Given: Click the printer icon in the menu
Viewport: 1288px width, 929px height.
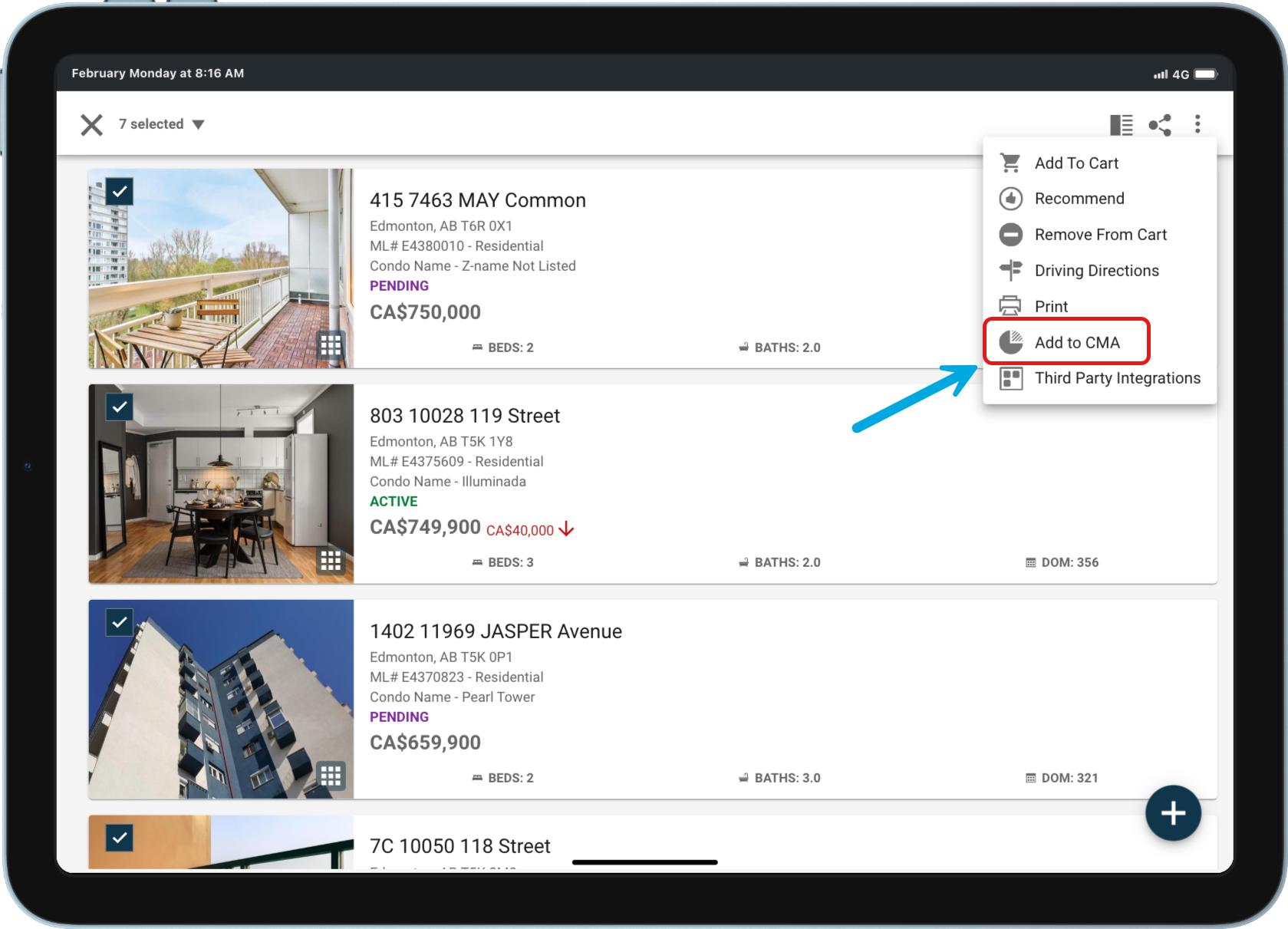Looking at the screenshot, I should pyautogui.click(x=1011, y=306).
